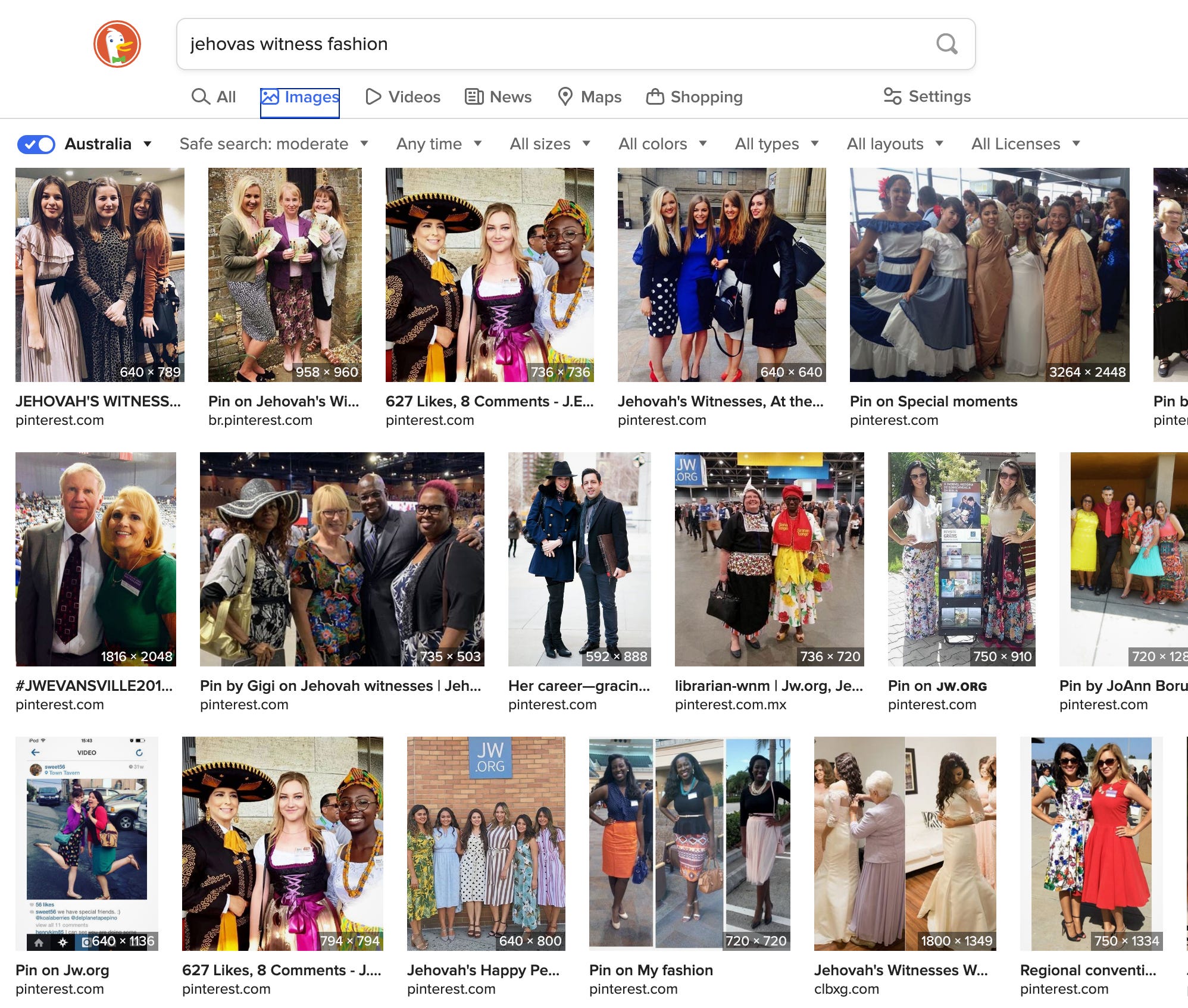Switch to the Images tab
Viewport: 1188px width, 1008px height.
(300, 97)
